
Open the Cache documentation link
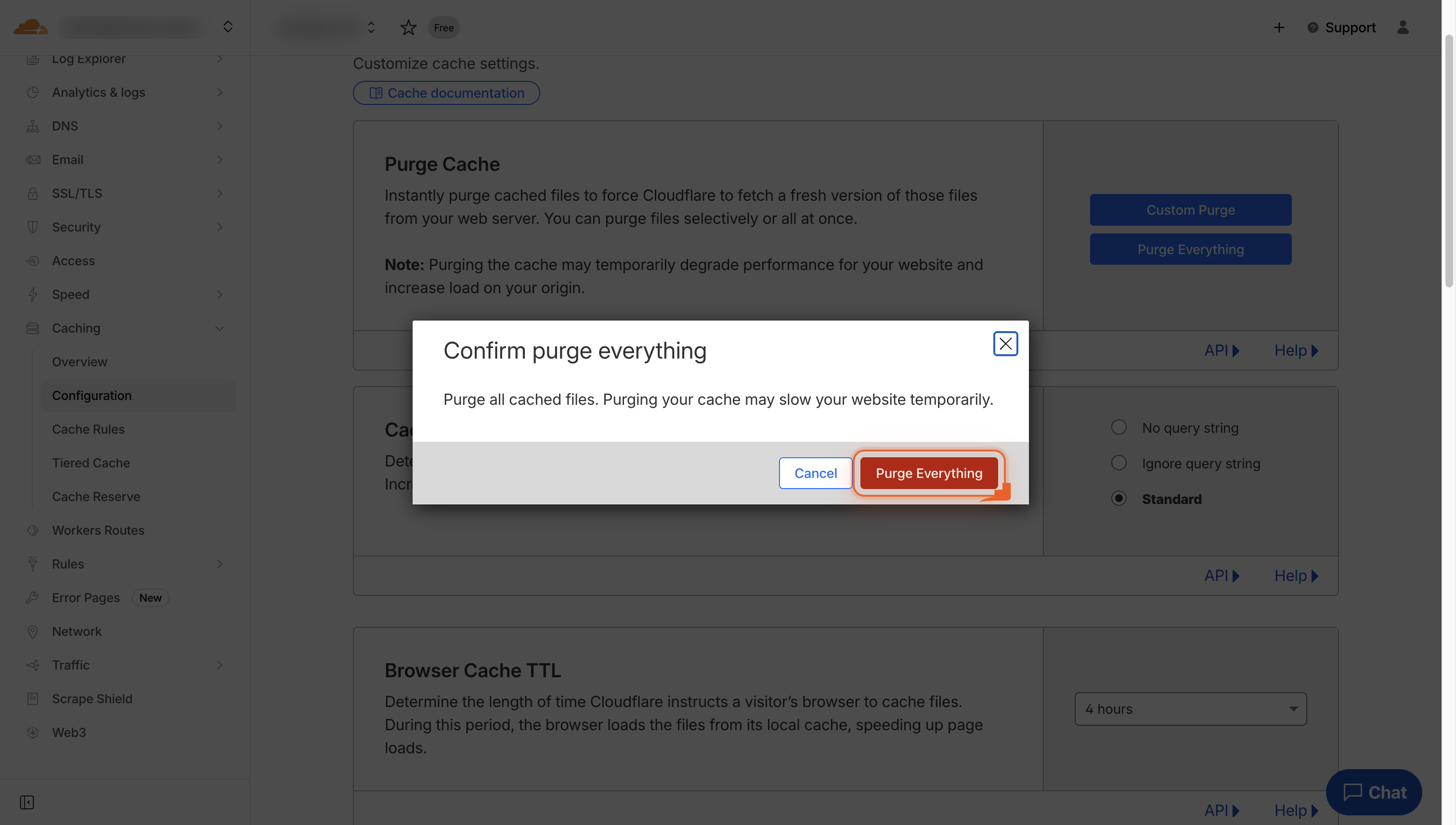click(x=446, y=92)
